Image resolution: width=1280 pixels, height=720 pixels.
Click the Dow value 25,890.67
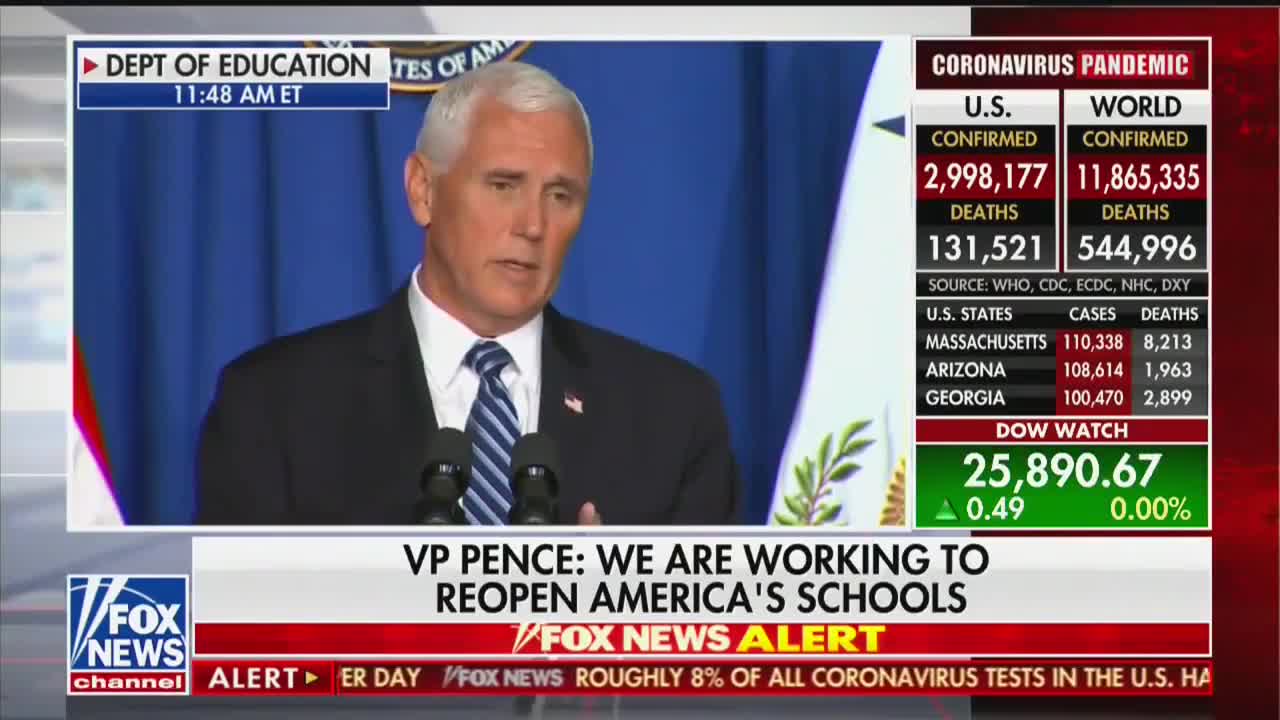point(1062,471)
